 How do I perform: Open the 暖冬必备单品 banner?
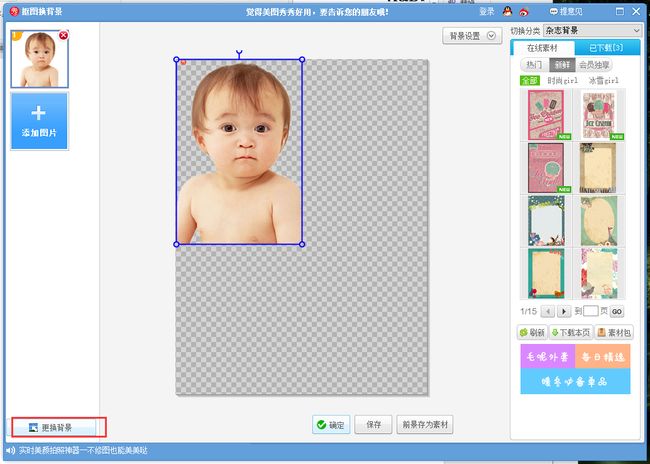(575, 381)
